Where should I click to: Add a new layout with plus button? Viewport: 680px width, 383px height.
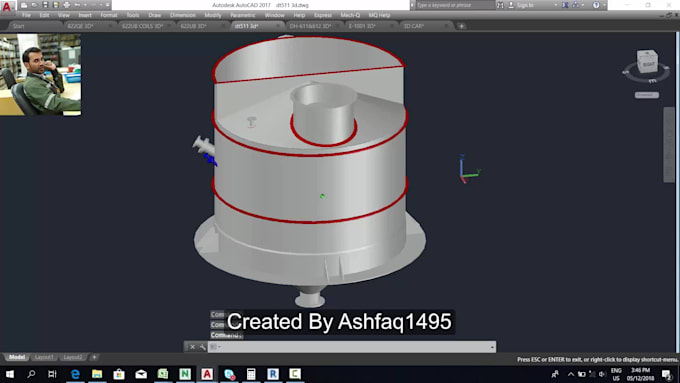(x=94, y=357)
